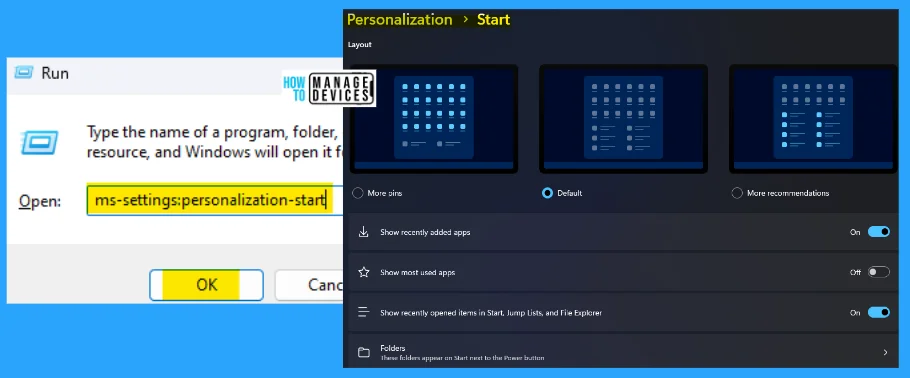Choose the More recommendations layout thumbnail
The image size is (910, 378).
tap(813, 118)
